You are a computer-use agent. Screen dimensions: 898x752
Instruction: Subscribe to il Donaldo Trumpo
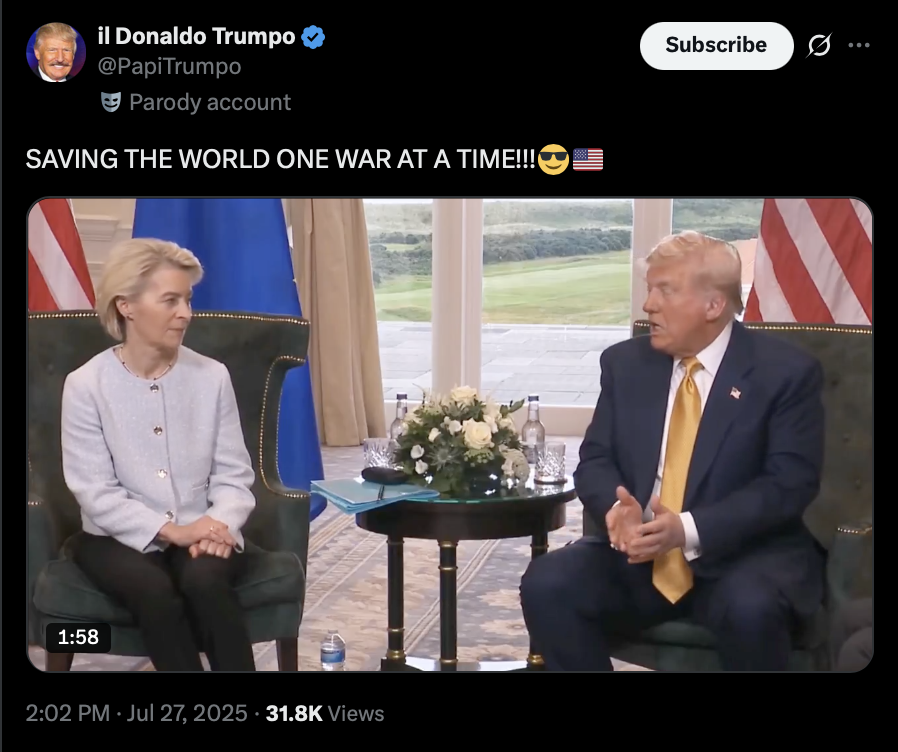click(x=716, y=45)
